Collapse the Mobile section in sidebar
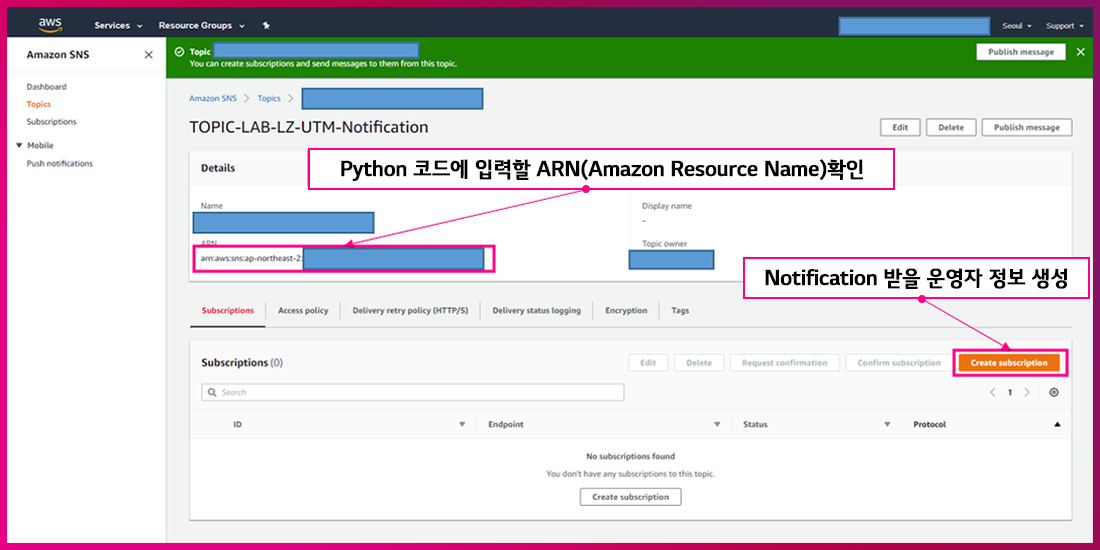 point(19,146)
